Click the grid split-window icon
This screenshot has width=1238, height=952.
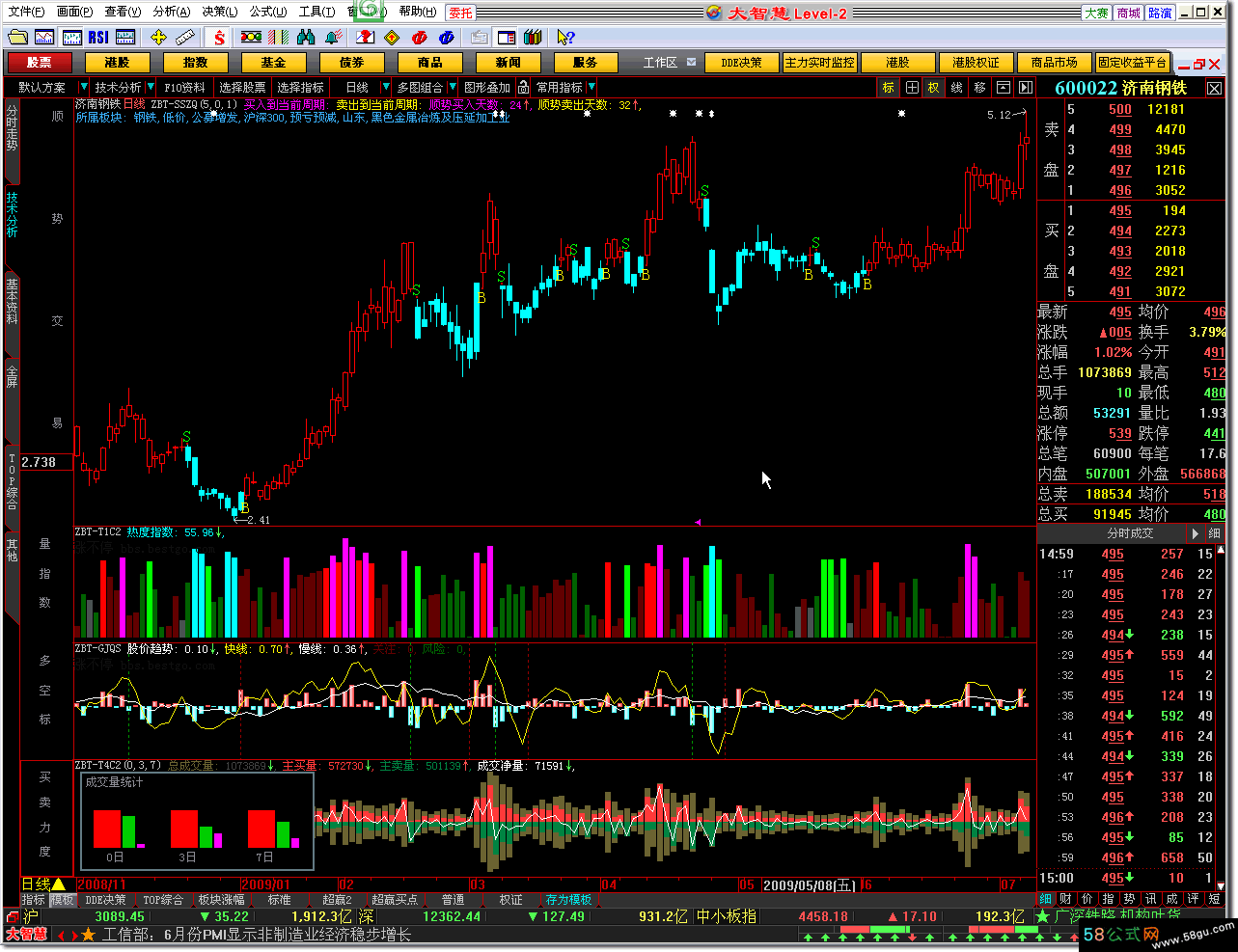[x=912, y=87]
